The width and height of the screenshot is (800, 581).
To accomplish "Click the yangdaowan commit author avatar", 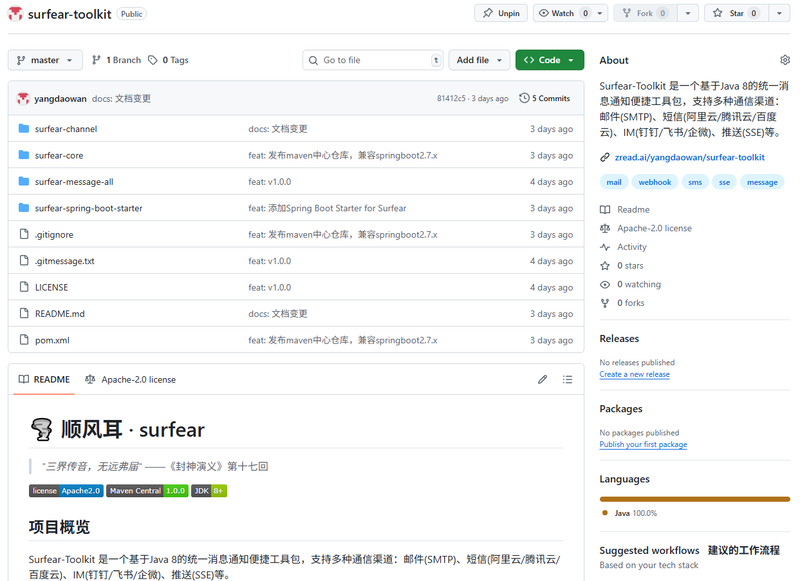I will pyautogui.click(x=22, y=98).
